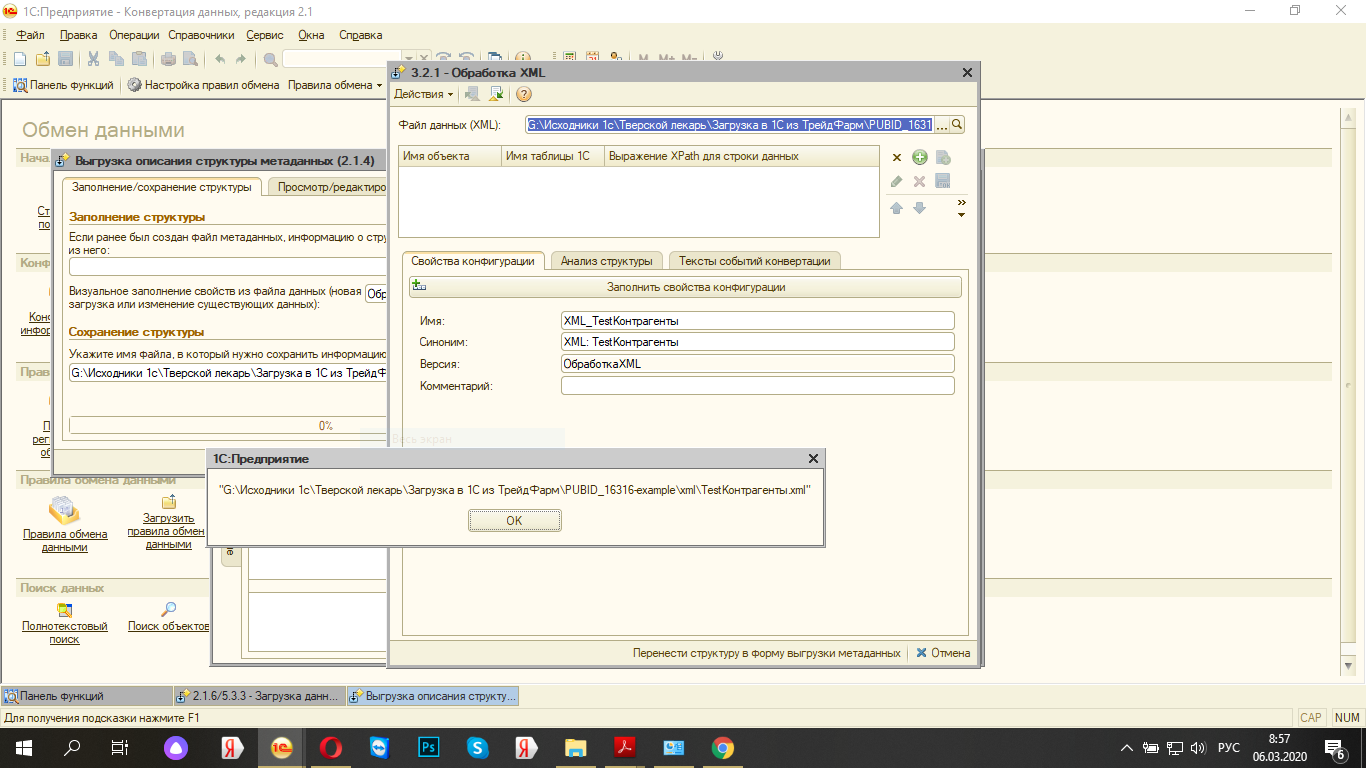Click the small black X icon beside the table
This screenshot has height=768, width=1366.
click(x=897, y=158)
